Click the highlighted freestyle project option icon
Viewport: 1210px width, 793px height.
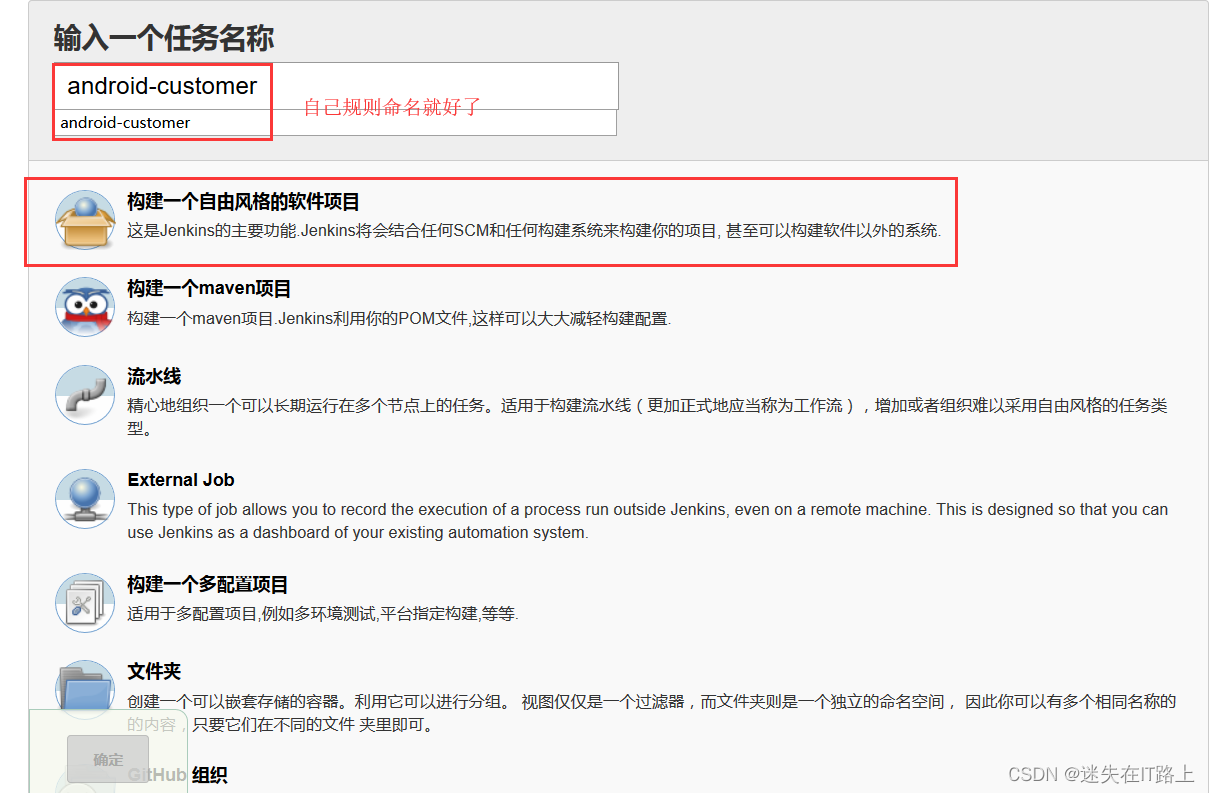pyautogui.click(x=85, y=218)
